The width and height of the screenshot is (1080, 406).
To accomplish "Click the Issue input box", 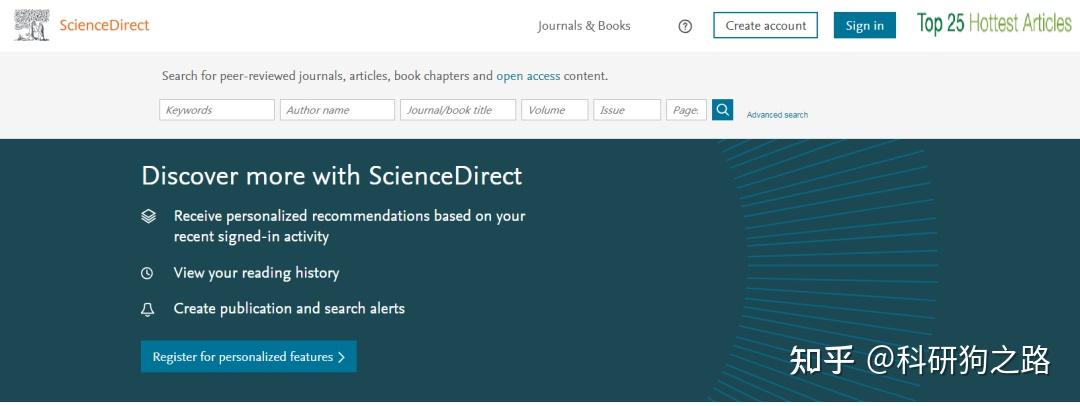I will (627, 110).
